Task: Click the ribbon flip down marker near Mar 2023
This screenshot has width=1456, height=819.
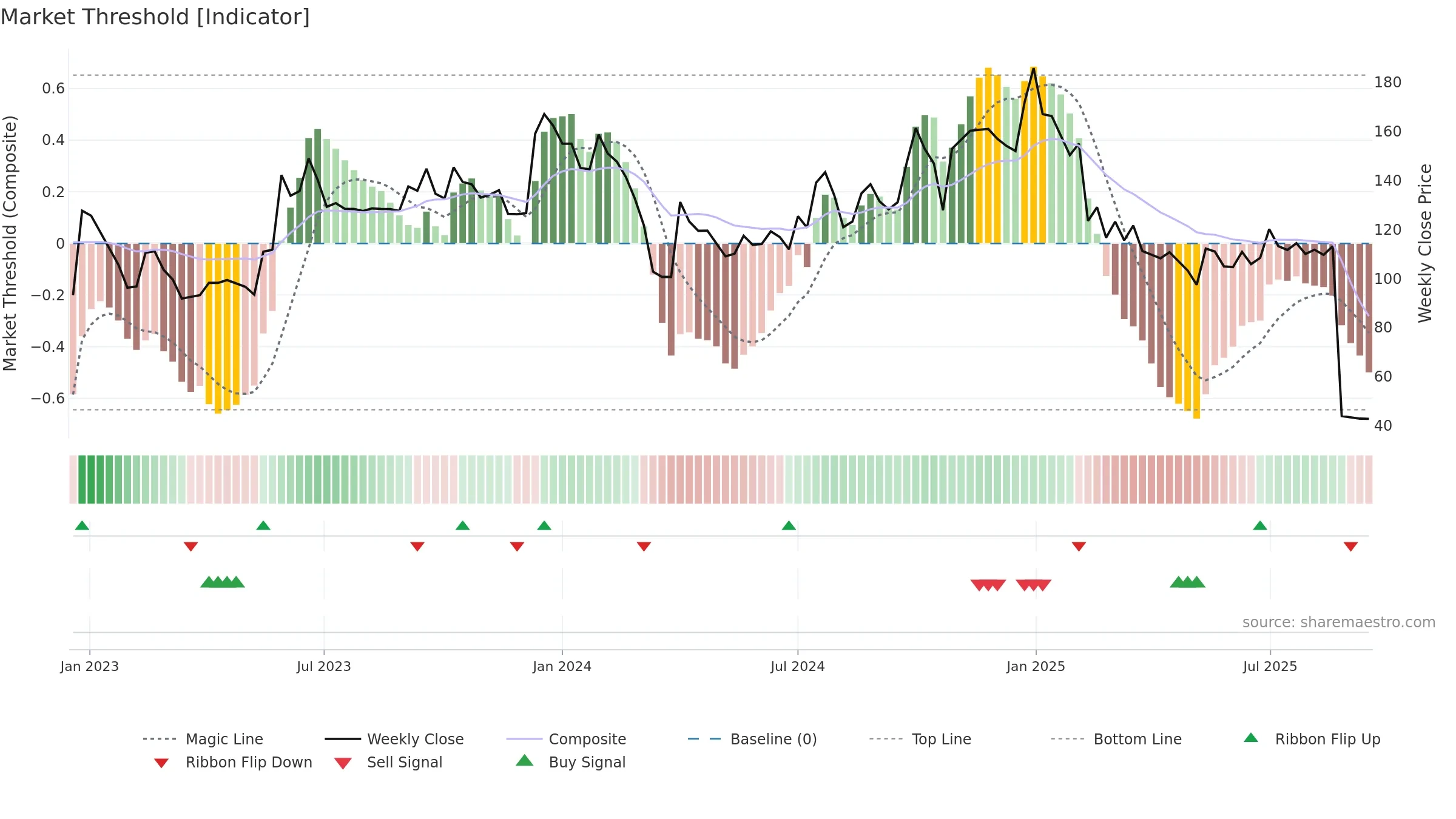Action: (x=190, y=547)
